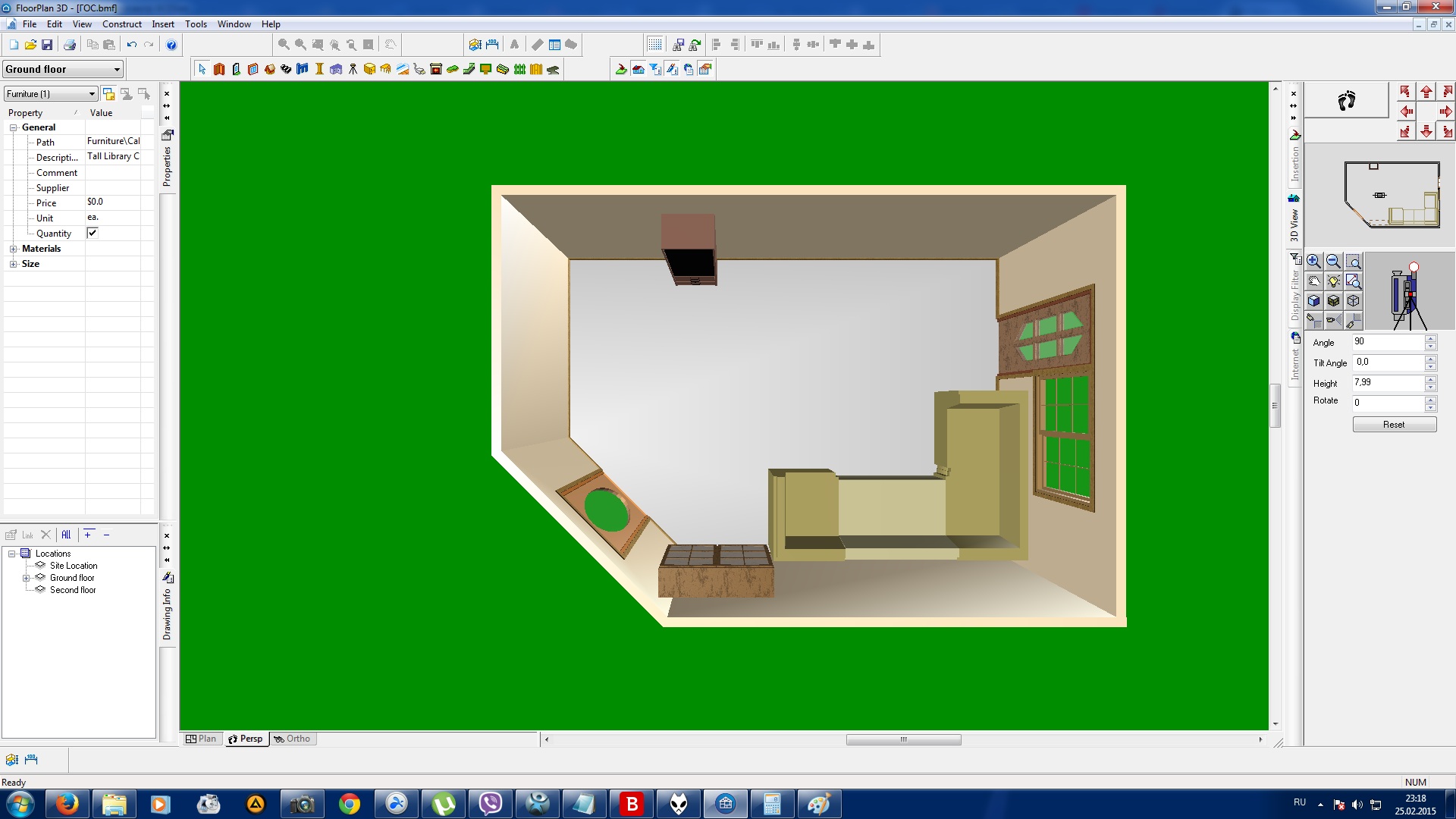
Task: Click the column tool icon
Action: 319,69
